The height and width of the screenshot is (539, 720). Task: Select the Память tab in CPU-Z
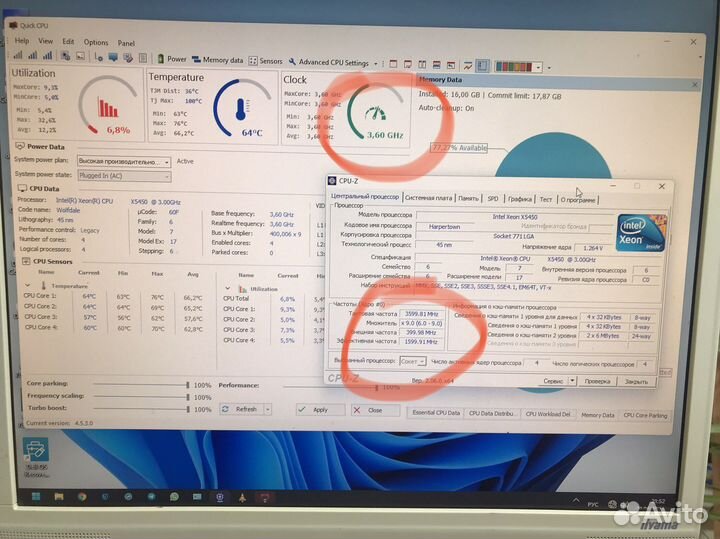pos(468,198)
